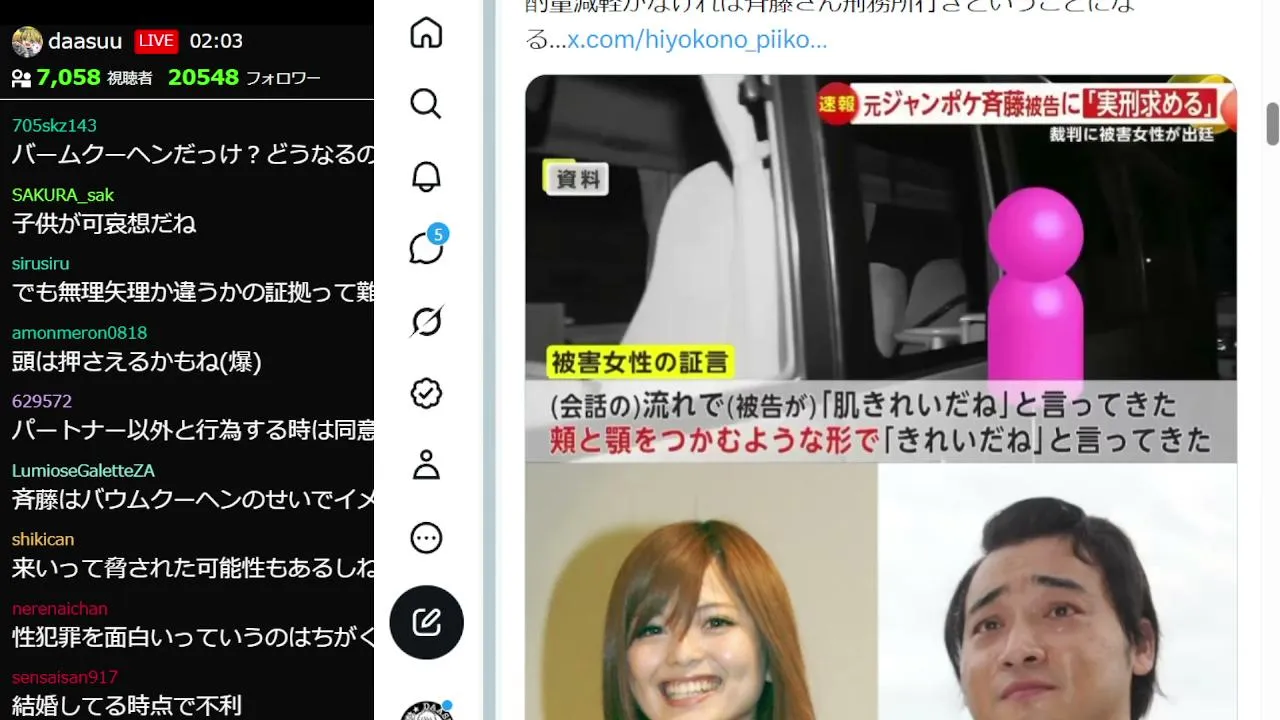The width and height of the screenshot is (1280, 720).
Task: Click chat message 頭は押さえるかもね(爆)
Action: (x=137, y=362)
